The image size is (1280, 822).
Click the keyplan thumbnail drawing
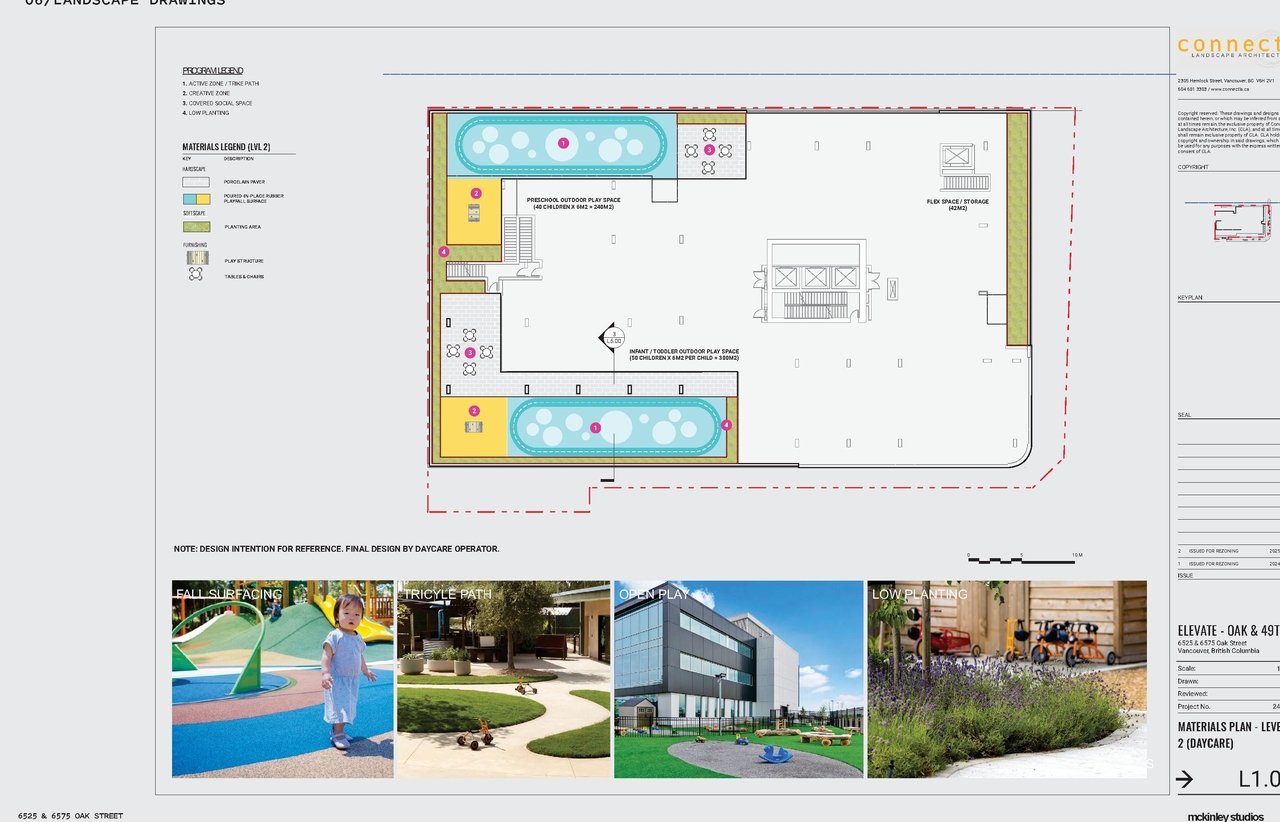tap(1244, 222)
